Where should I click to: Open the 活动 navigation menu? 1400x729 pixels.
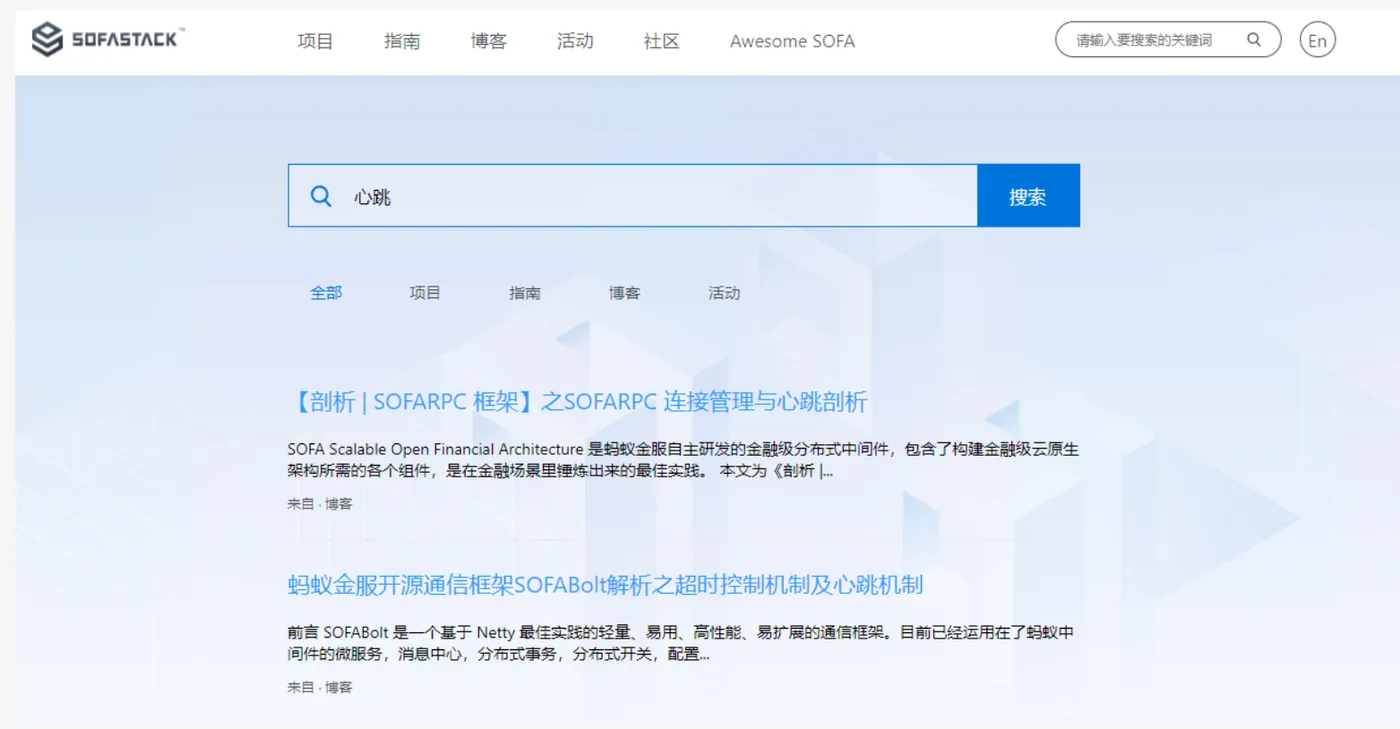tap(575, 41)
